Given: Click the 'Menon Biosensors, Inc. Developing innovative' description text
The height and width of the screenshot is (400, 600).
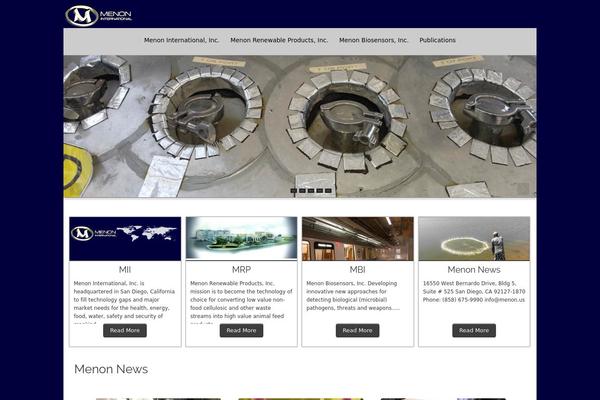Looking at the screenshot, I should pyautogui.click(x=353, y=296).
